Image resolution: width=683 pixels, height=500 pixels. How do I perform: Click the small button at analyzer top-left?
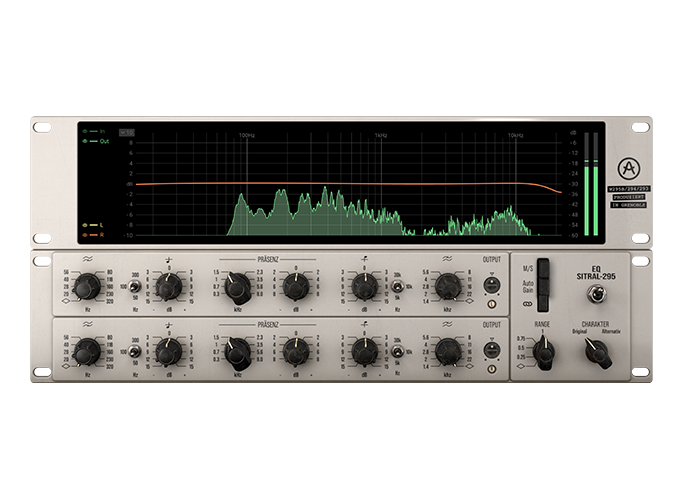pos(126,131)
